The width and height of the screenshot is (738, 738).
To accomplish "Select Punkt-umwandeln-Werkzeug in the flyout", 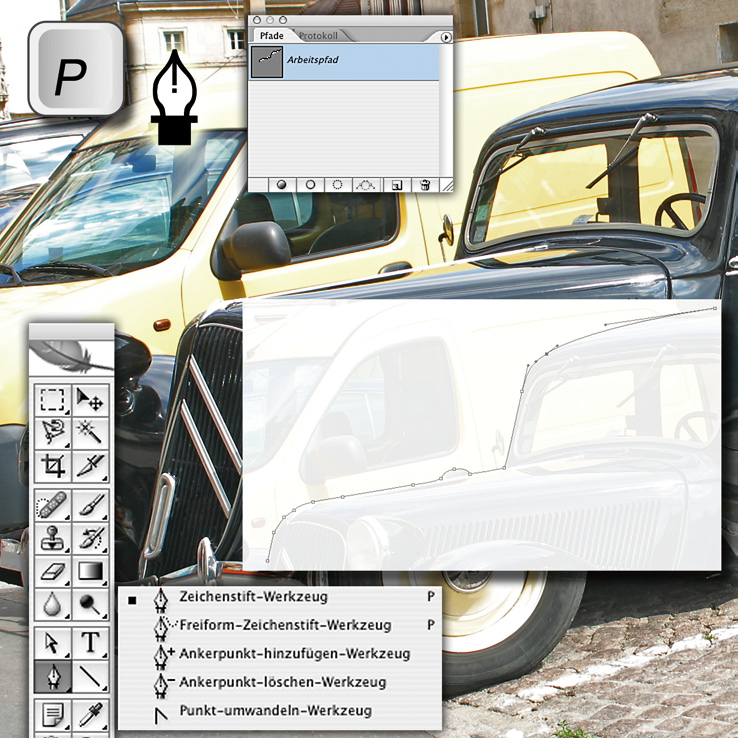I will click(x=275, y=711).
